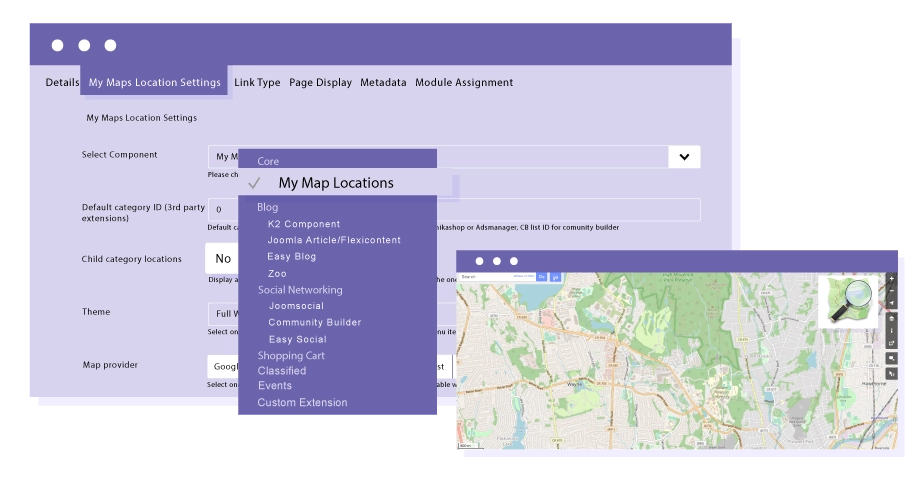
Task: Choose K2 Component from the list
Action: click(x=304, y=224)
